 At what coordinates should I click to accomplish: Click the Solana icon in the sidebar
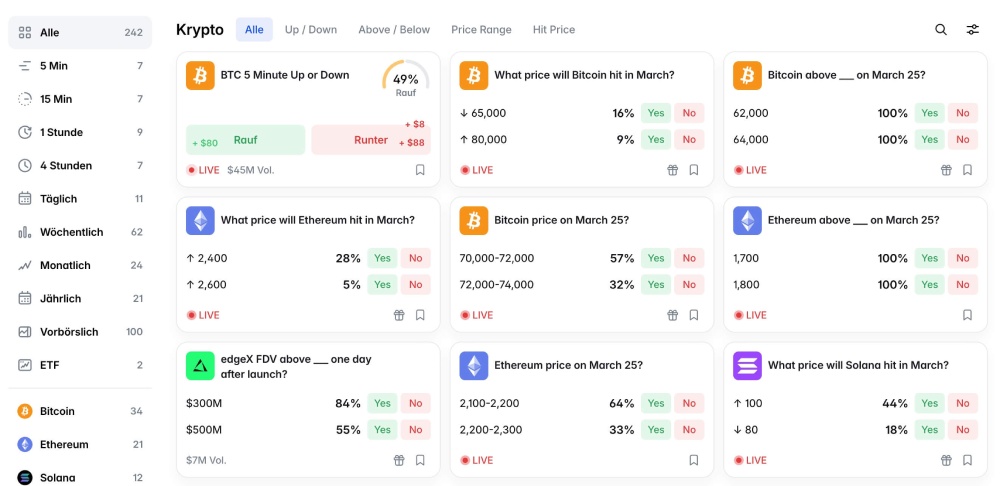(25, 477)
